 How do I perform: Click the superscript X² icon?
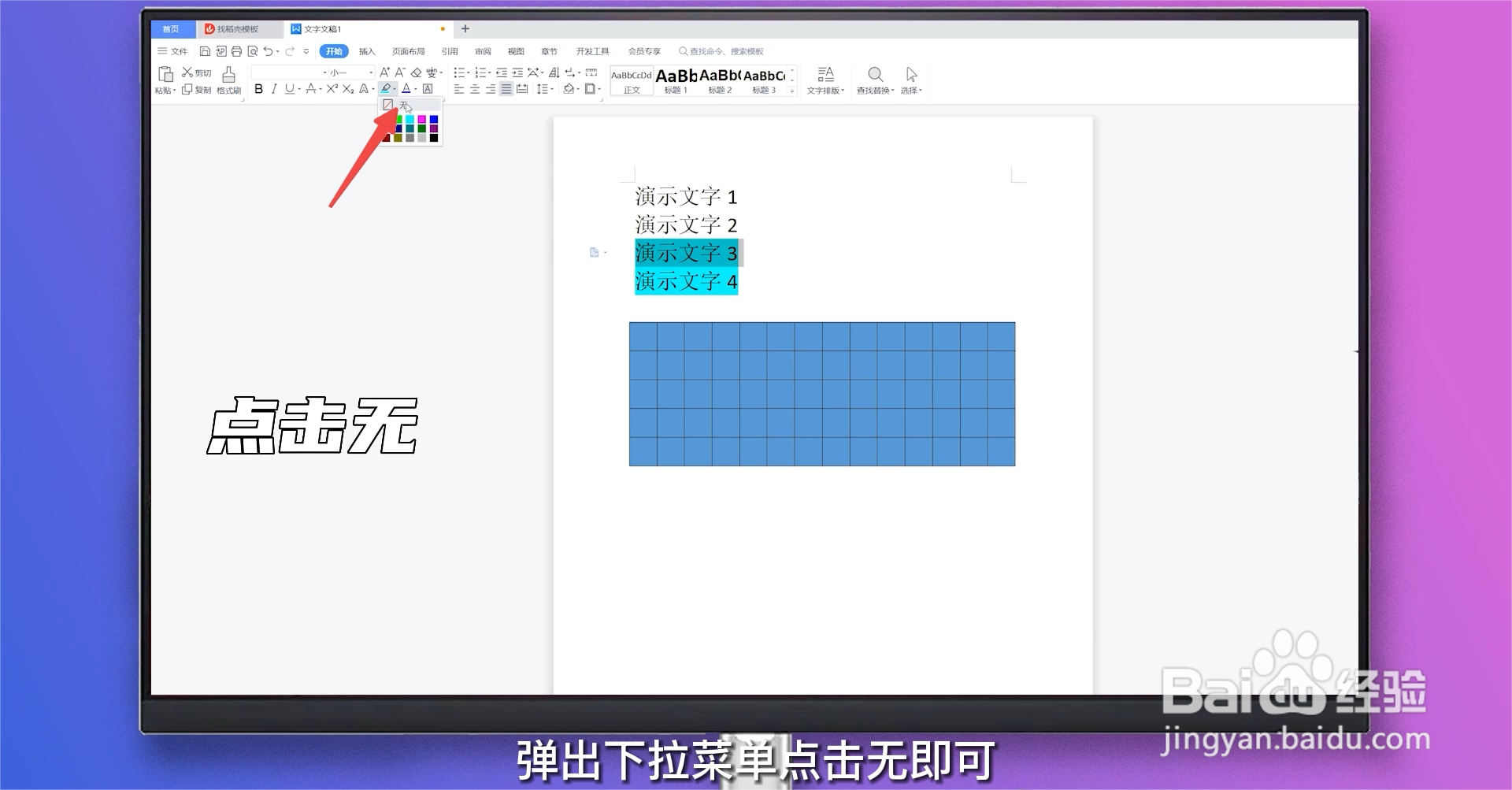(332, 89)
